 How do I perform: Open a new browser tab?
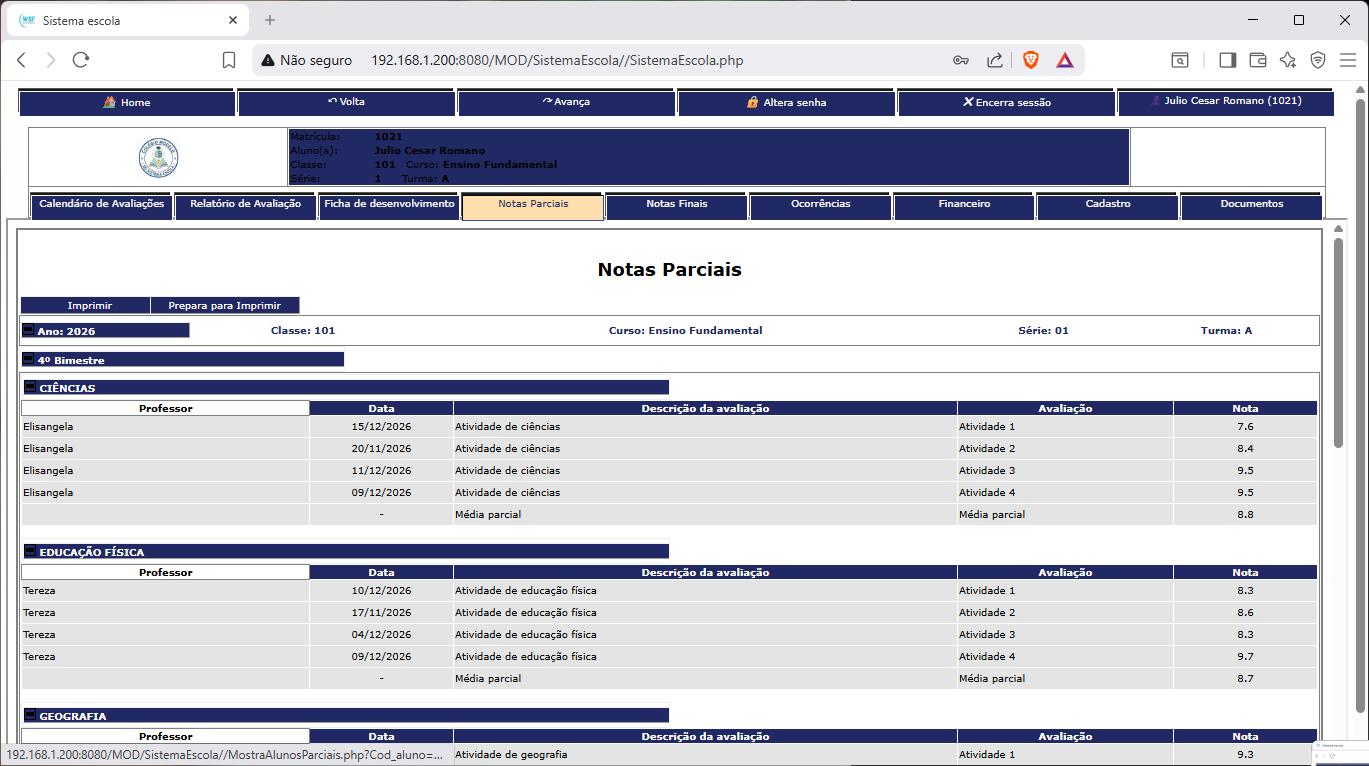coord(270,20)
